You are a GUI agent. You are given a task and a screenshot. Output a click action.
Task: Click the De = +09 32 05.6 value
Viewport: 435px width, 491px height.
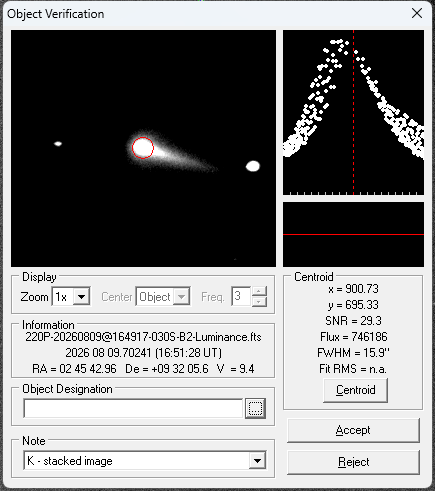[x=167, y=369]
